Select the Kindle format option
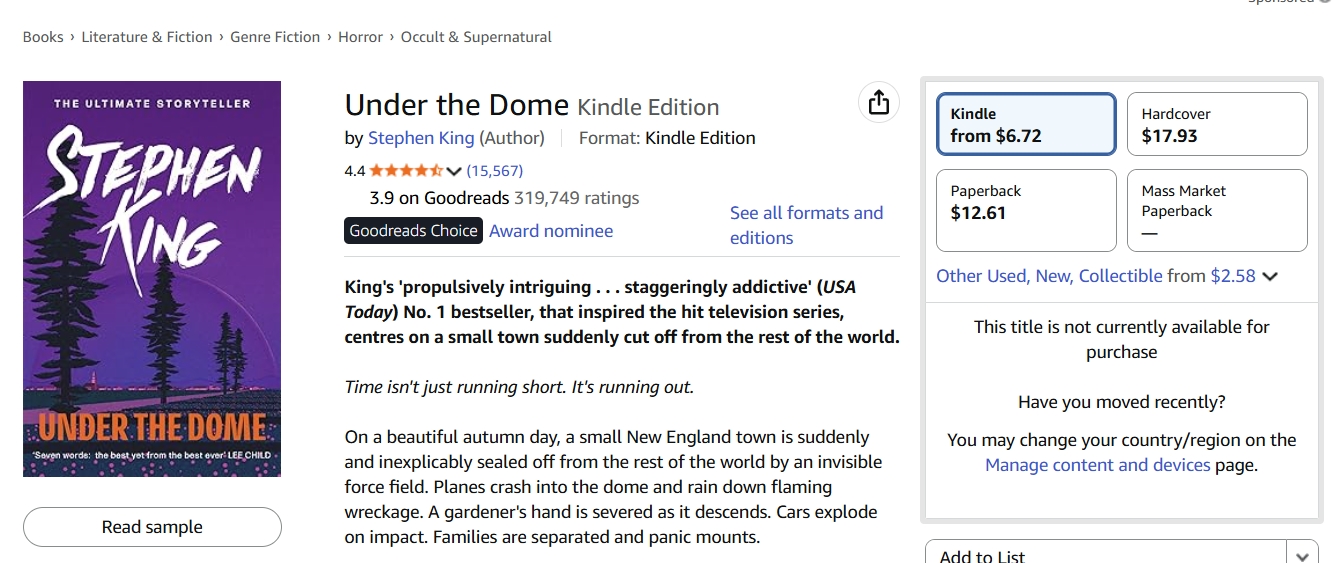This screenshot has height=563, width=1332. [1026, 125]
